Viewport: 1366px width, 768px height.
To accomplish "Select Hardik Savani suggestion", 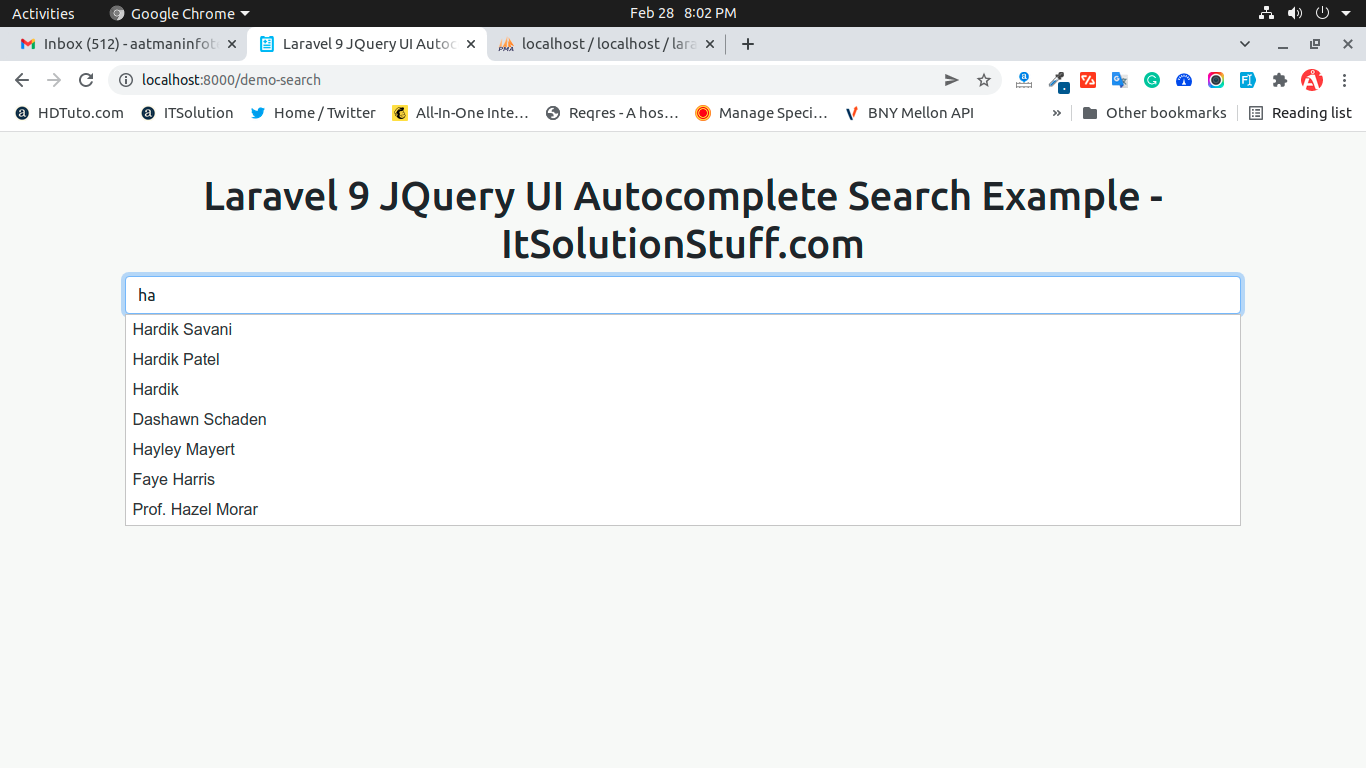I will [683, 329].
